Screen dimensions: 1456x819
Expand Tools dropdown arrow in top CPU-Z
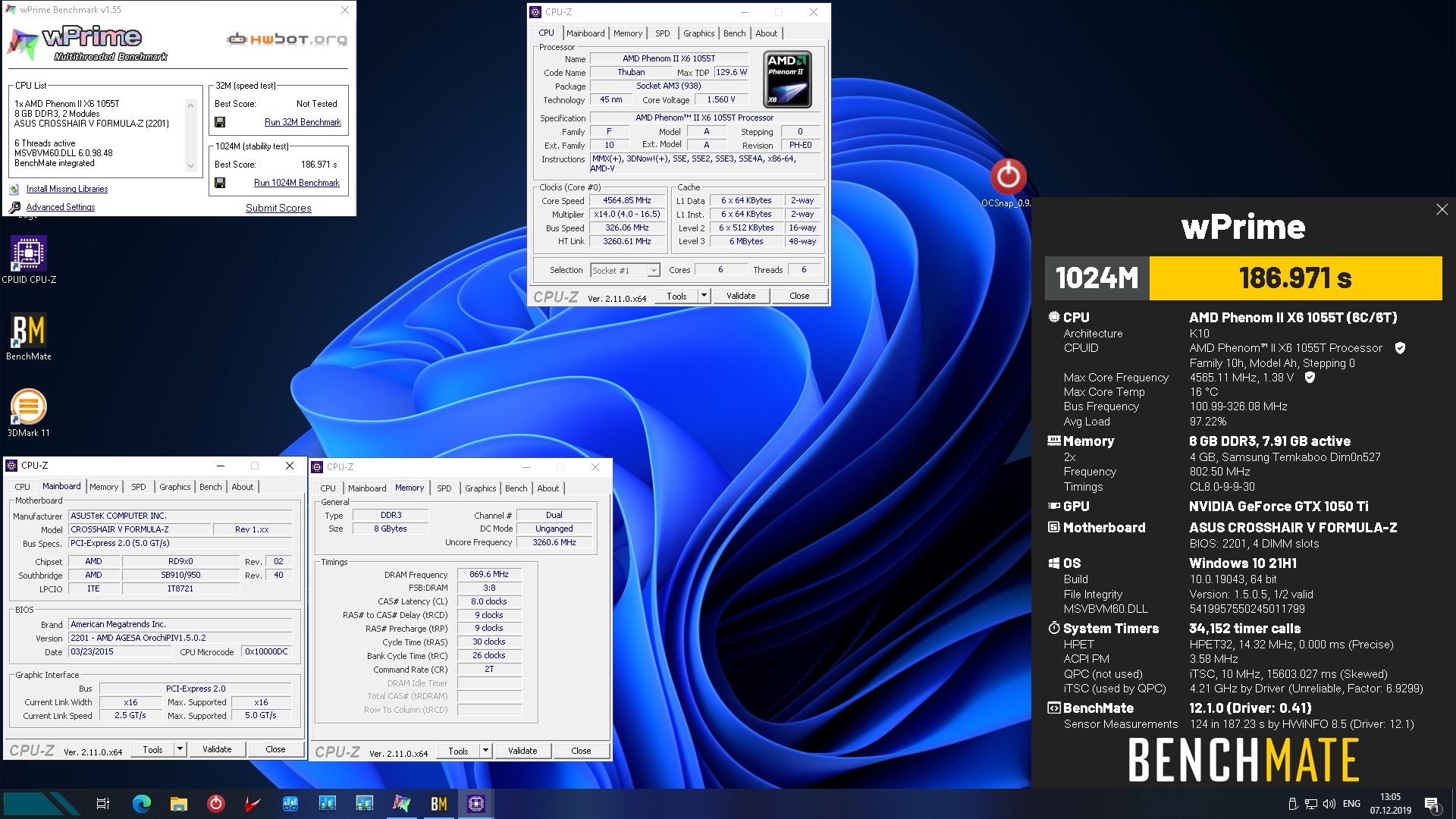(704, 296)
